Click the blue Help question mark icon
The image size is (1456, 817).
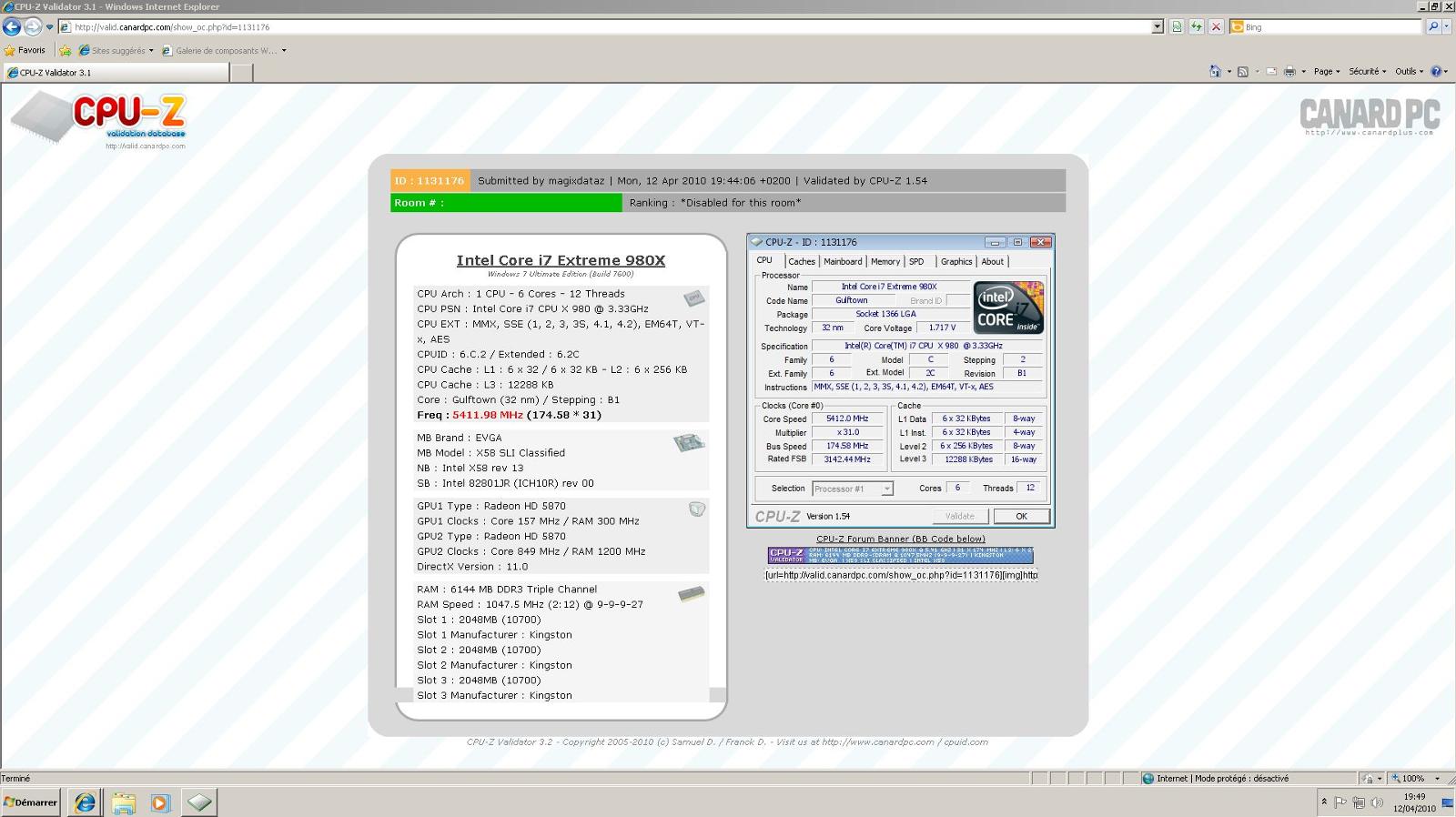click(x=1436, y=71)
